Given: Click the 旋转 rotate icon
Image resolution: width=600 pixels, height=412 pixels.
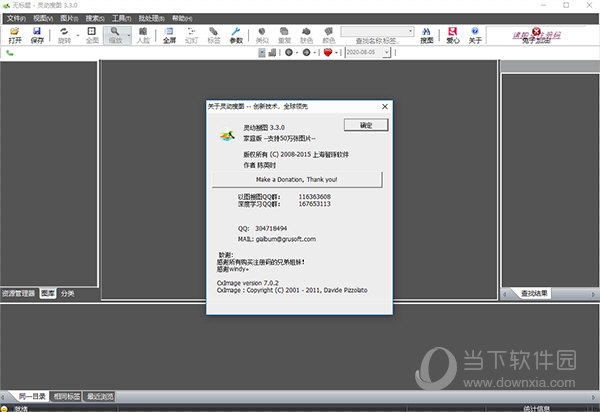Looking at the screenshot, I should (64, 35).
